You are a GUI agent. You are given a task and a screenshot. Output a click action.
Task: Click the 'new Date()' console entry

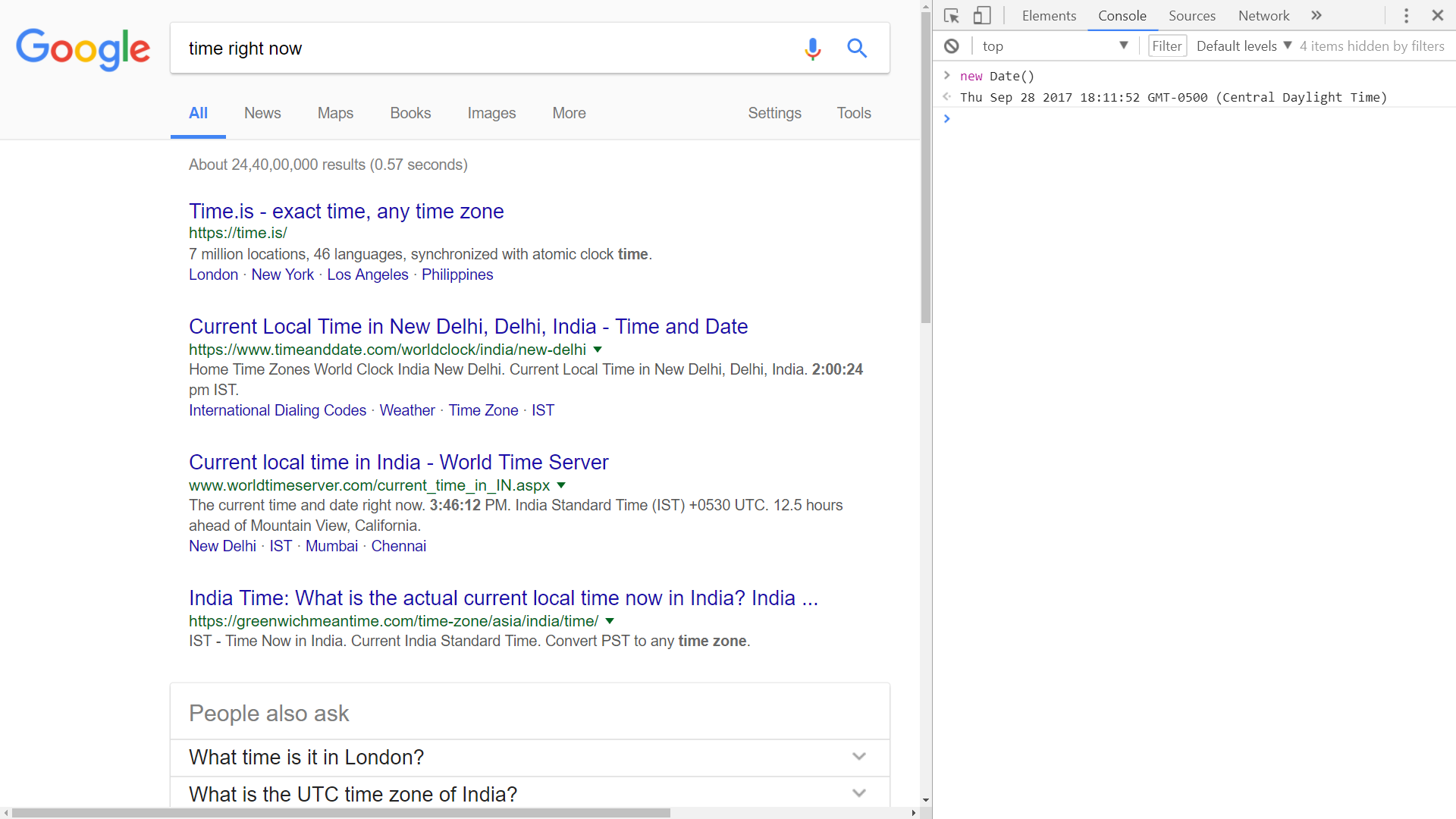(x=996, y=77)
